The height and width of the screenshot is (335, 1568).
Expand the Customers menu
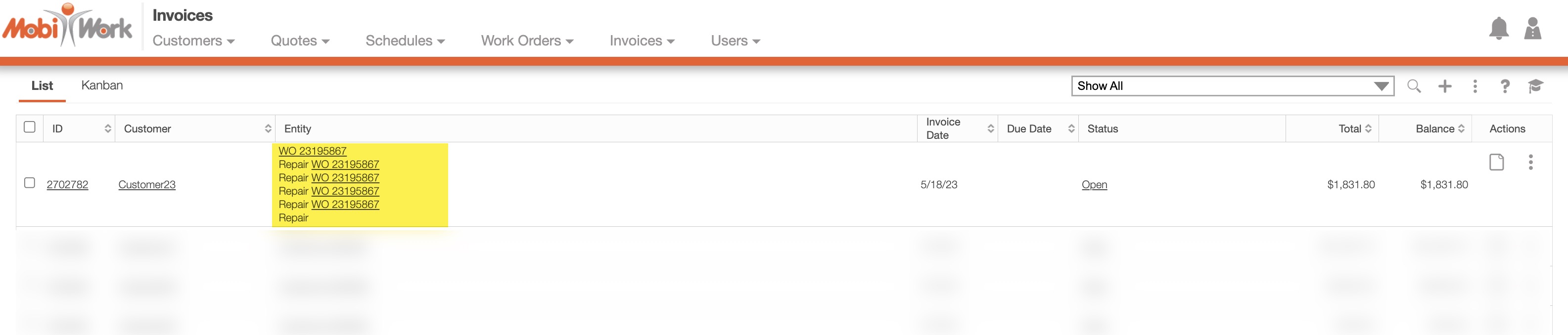[193, 41]
